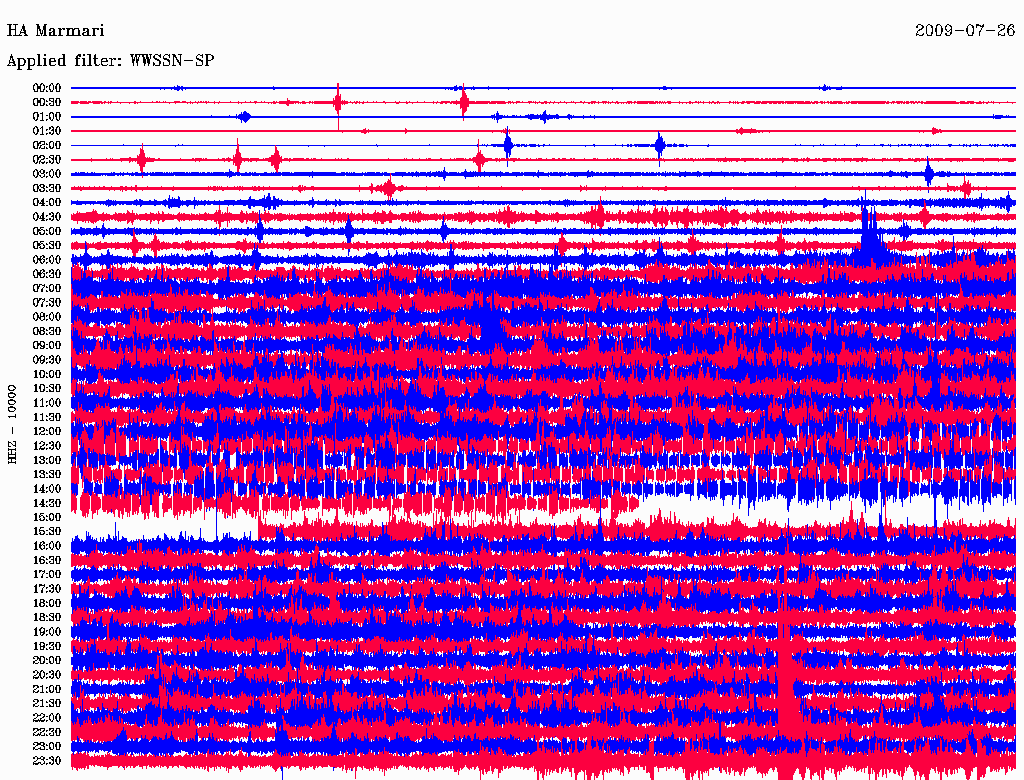Click the 23:00 time label
Image resolution: width=1024 pixels, height=780 pixels.
47,747
